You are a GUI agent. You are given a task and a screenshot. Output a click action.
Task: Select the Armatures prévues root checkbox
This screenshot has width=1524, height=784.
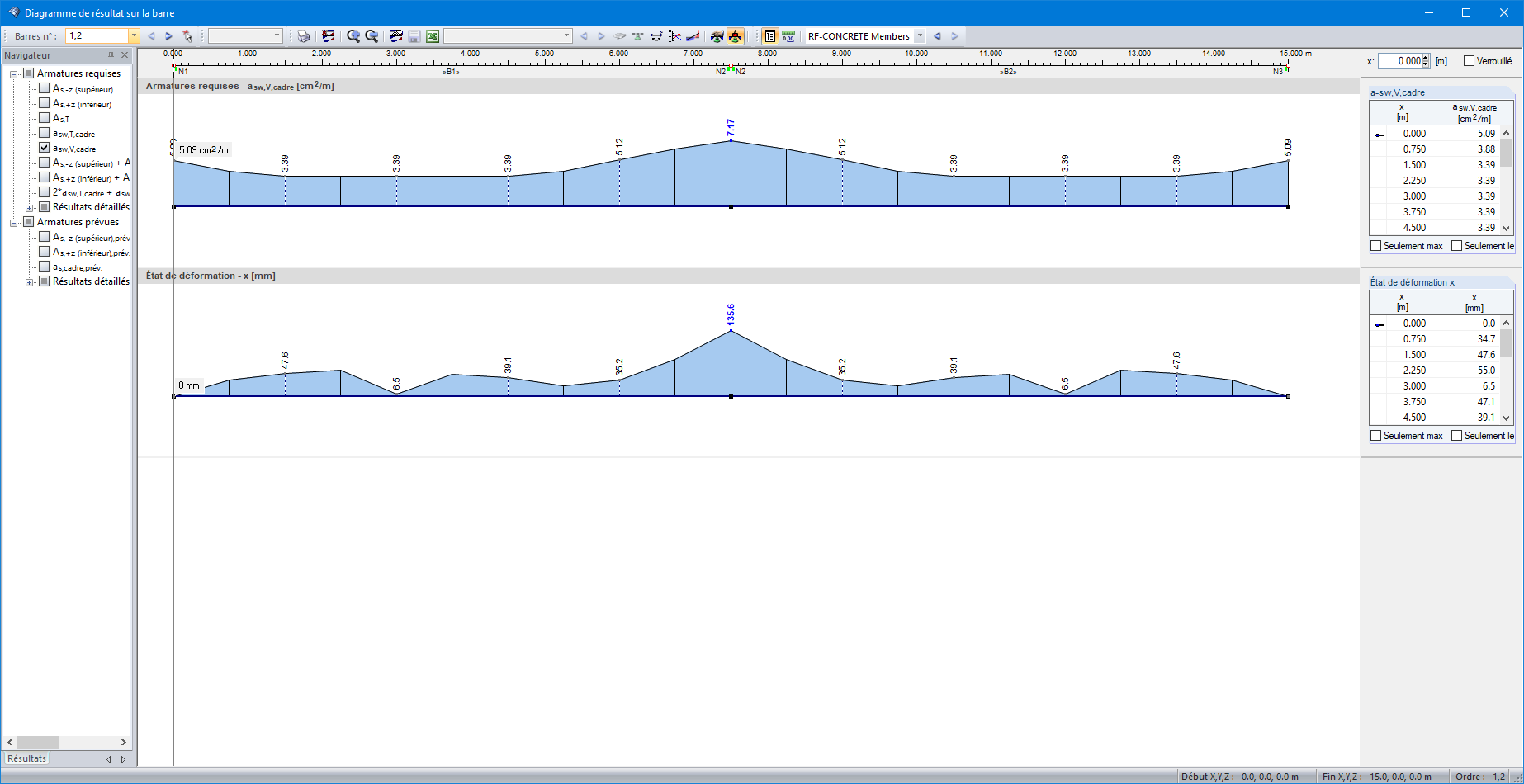tap(29, 222)
